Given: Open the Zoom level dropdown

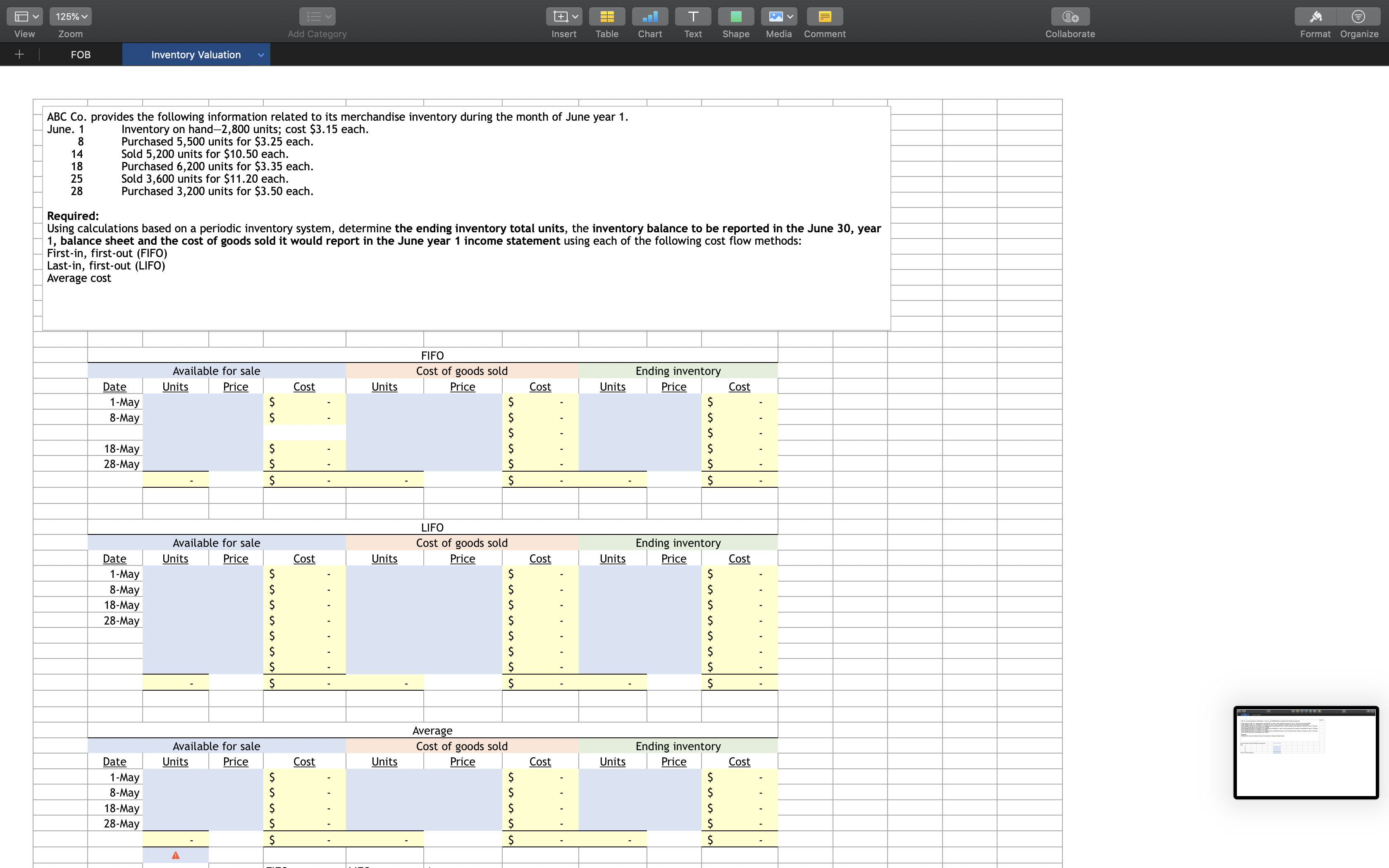Looking at the screenshot, I should pyautogui.click(x=70, y=17).
